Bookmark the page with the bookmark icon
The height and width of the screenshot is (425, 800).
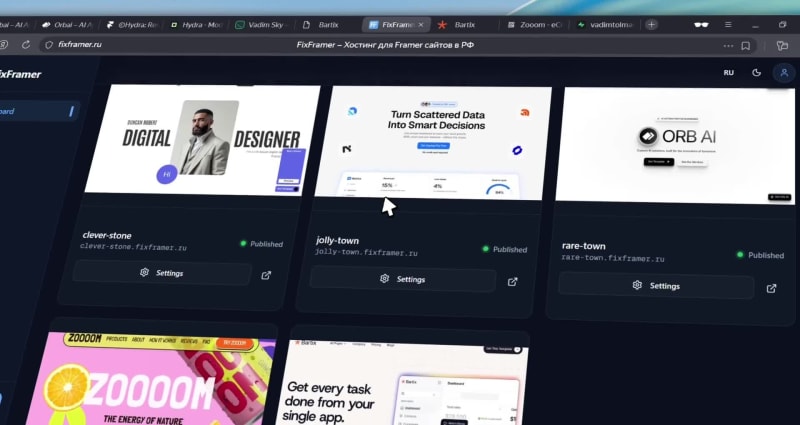(745, 45)
